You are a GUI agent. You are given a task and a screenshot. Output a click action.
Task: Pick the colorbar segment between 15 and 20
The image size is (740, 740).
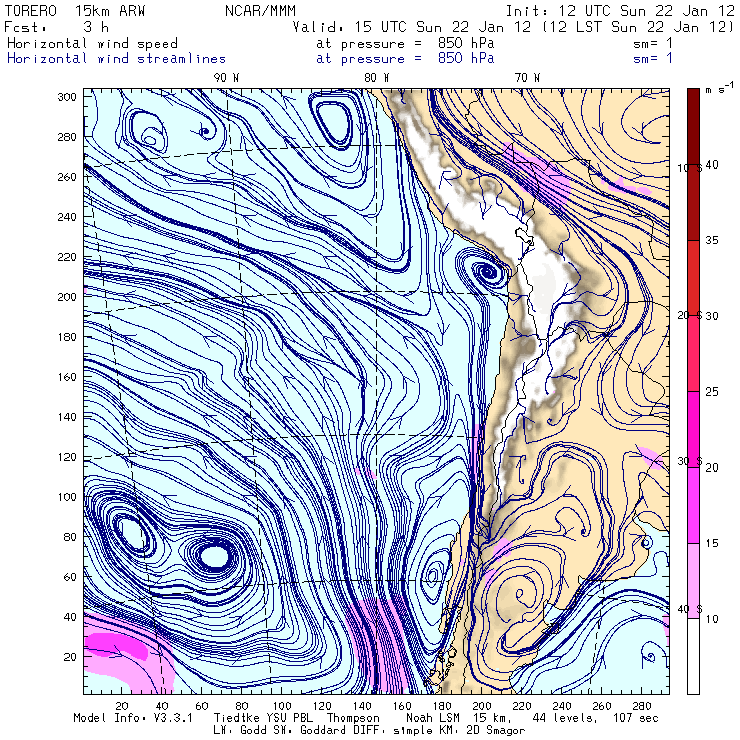pos(693,505)
